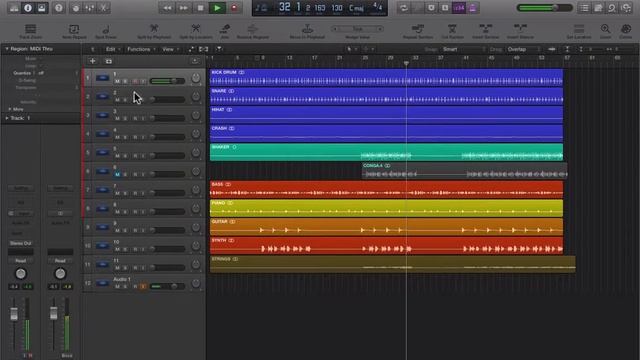Select the KICK DRUM region
Image resolution: width=640 pixels, height=360 pixels.
pyautogui.click(x=387, y=77)
